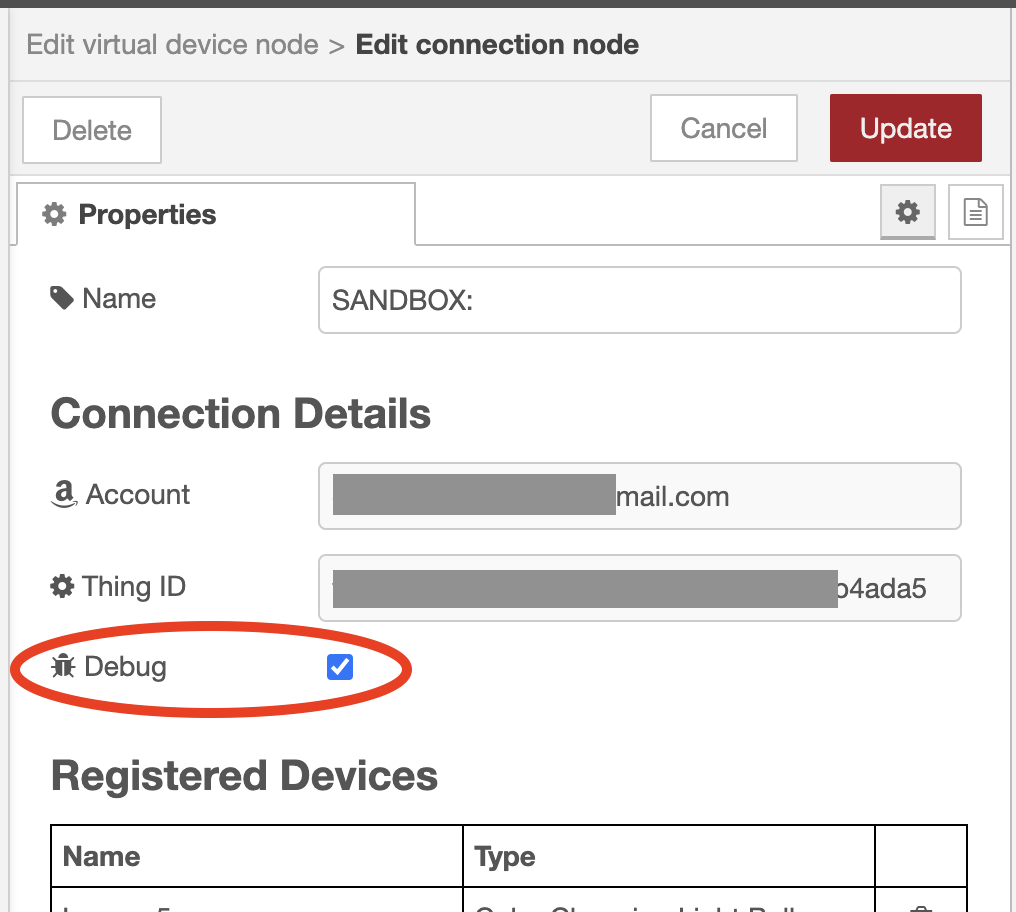Click the tag icon beside Name

click(x=62, y=297)
